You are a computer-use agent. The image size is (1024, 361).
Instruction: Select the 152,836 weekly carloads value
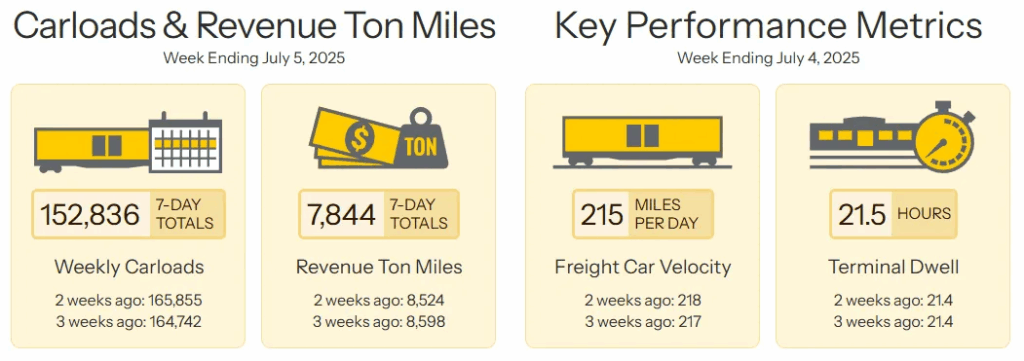pos(90,214)
